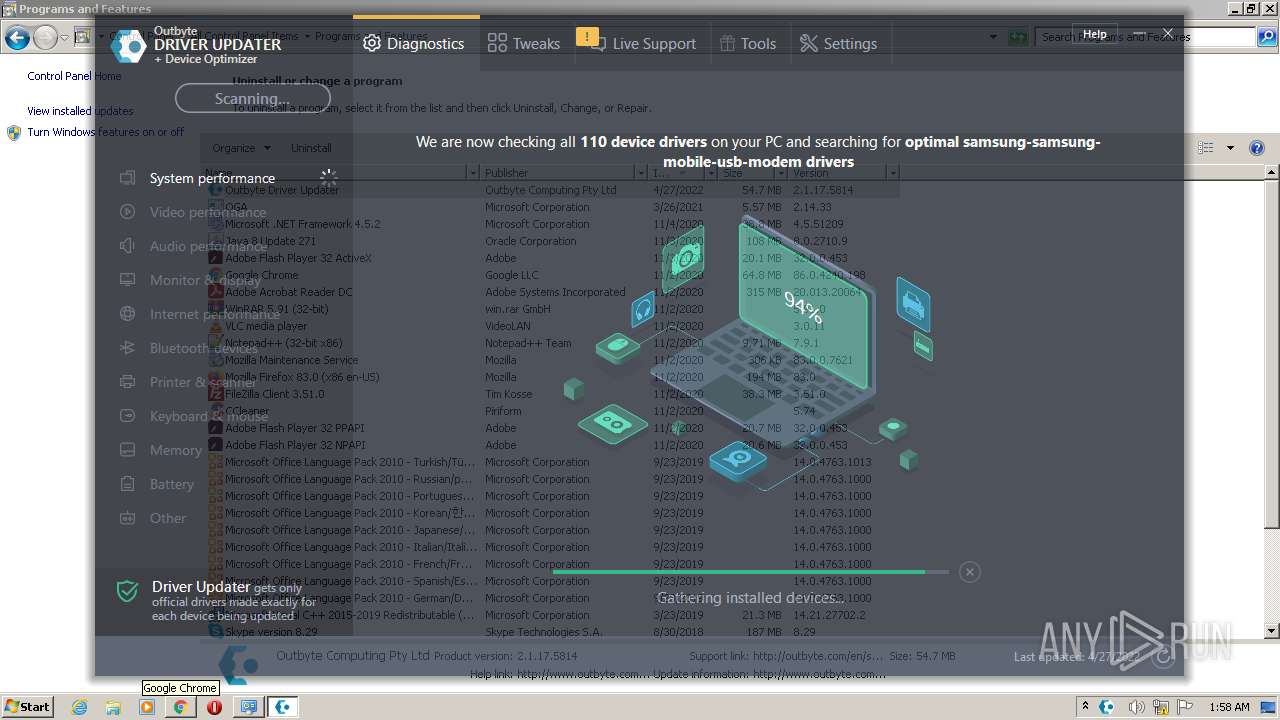Expand the Publisher column filter dropdown

point(641,173)
